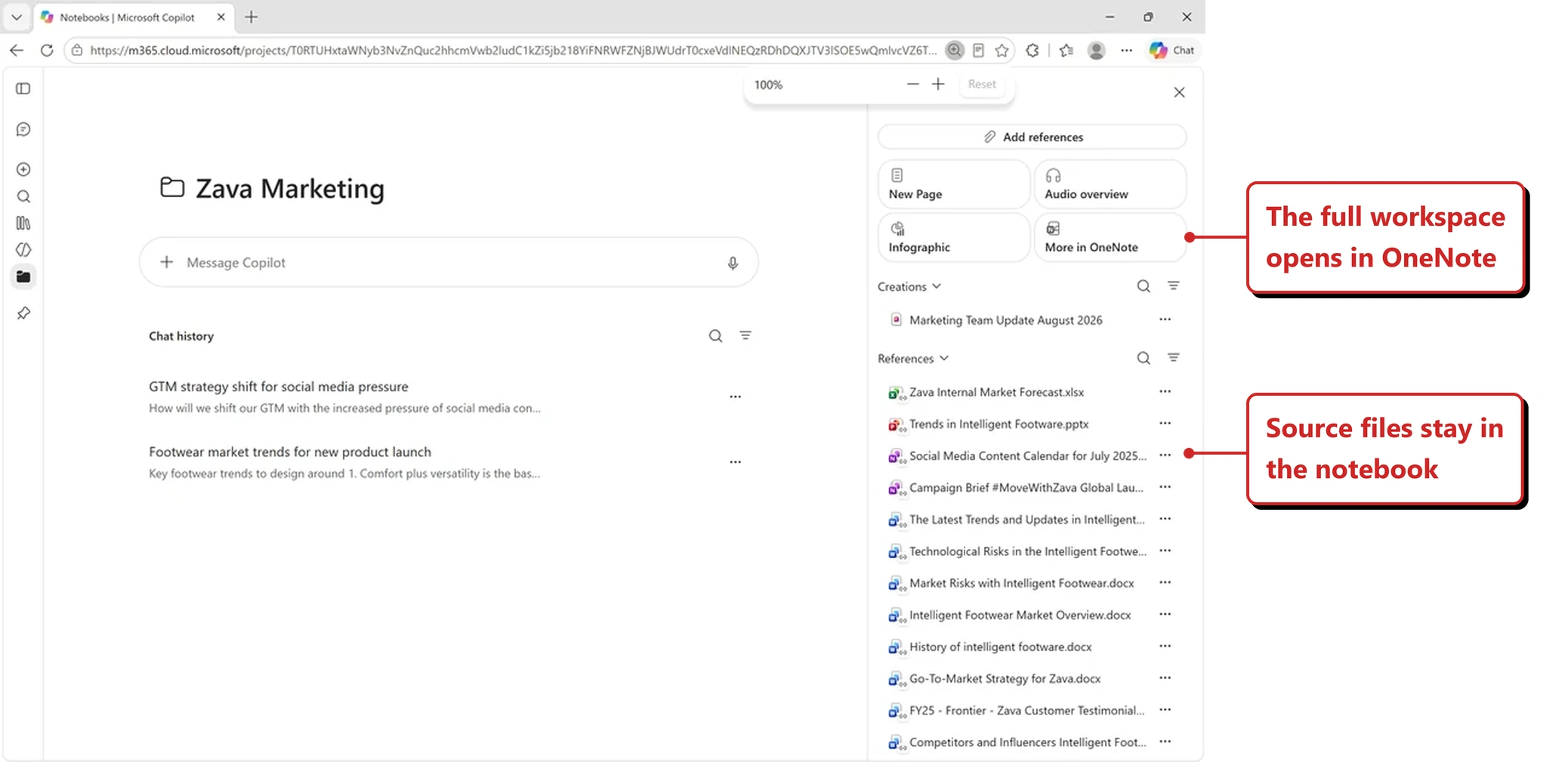Create an Infographic
1568x762 pixels.
coord(954,237)
